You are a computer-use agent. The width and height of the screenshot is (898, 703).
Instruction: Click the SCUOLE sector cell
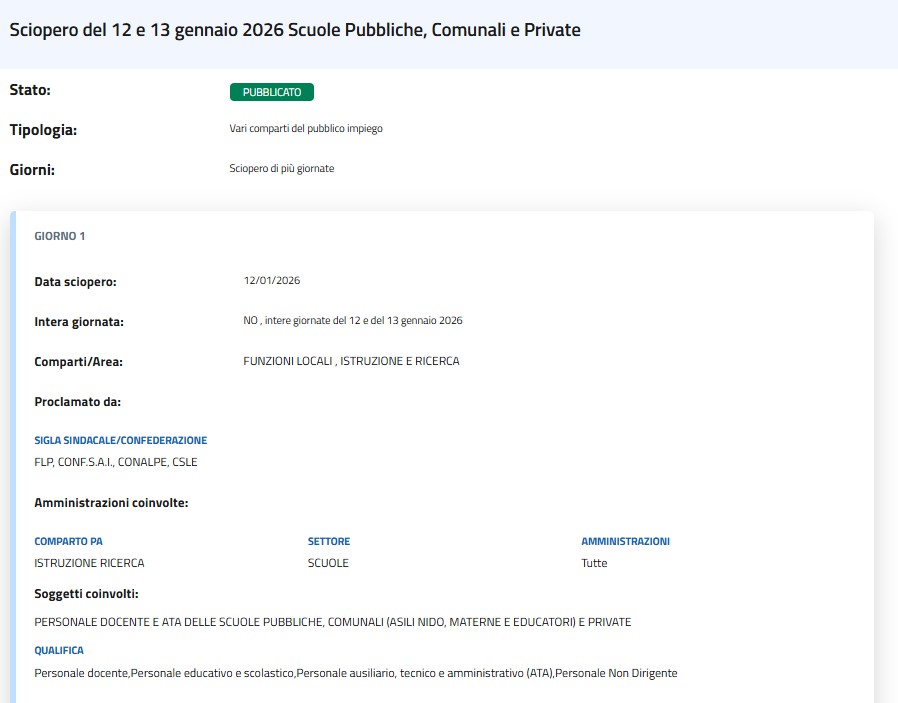coord(328,563)
